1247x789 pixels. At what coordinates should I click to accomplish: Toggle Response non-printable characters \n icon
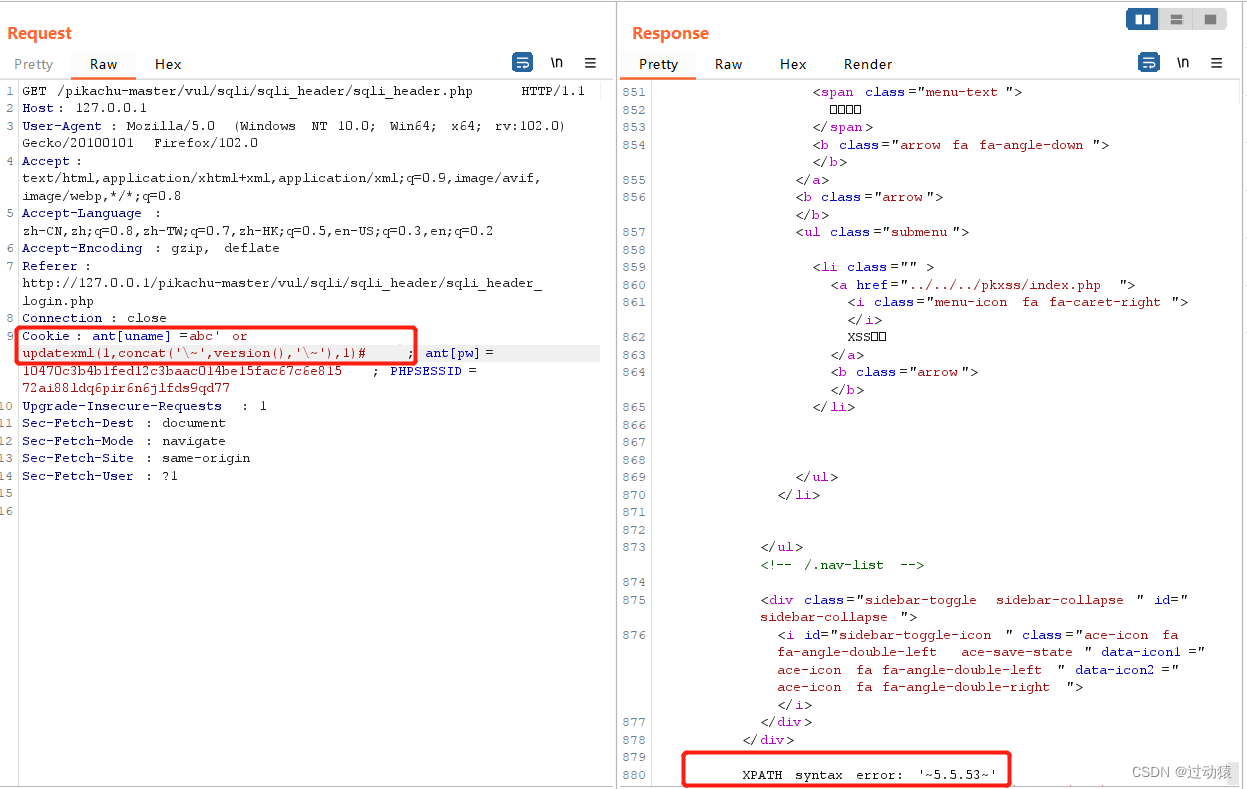[1183, 63]
